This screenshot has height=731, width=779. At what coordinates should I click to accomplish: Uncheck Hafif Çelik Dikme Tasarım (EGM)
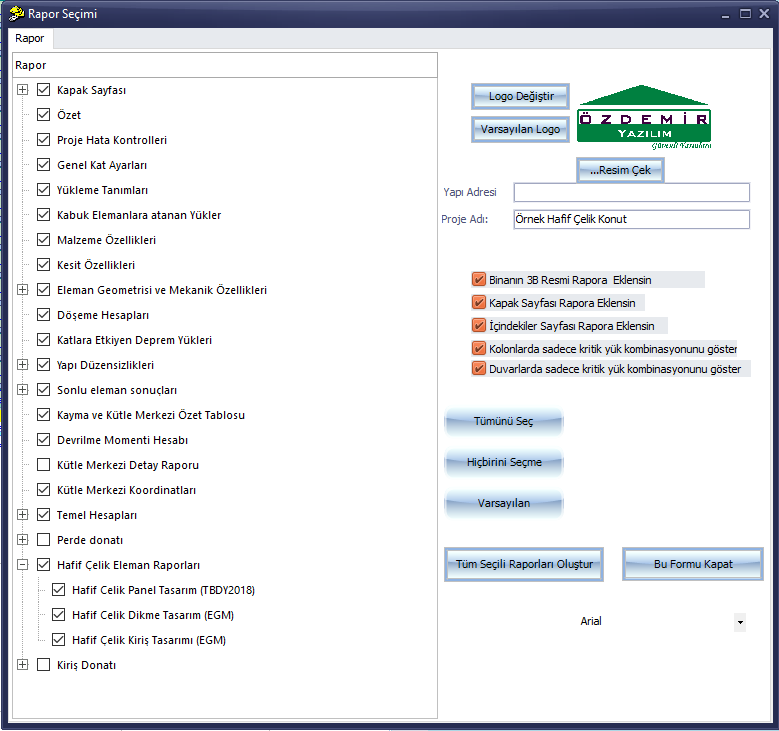point(59,615)
